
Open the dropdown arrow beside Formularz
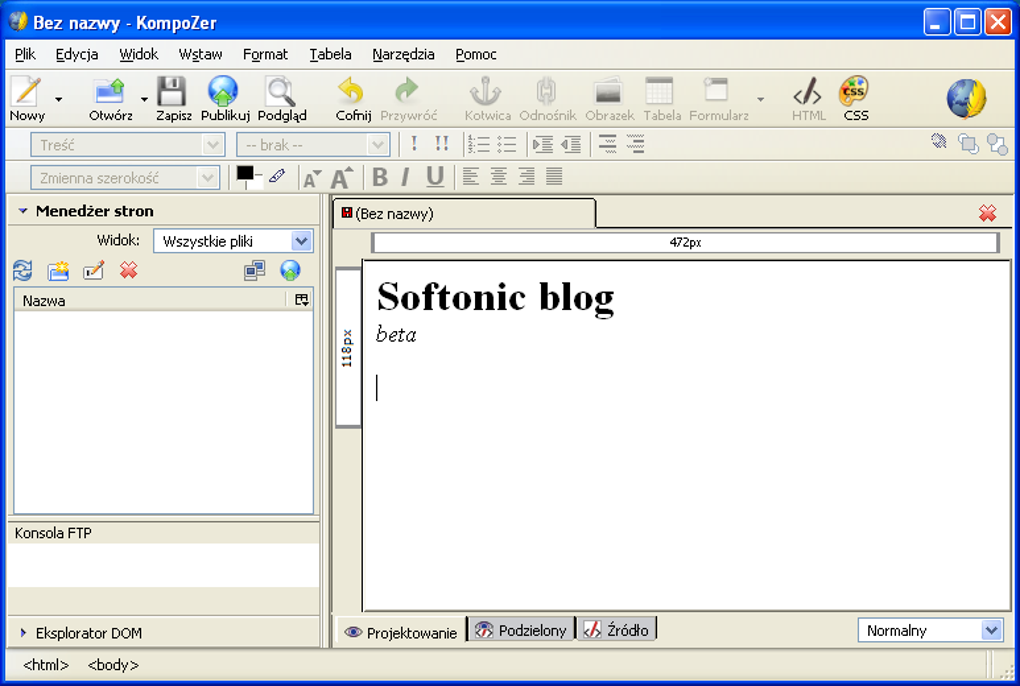(760, 99)
